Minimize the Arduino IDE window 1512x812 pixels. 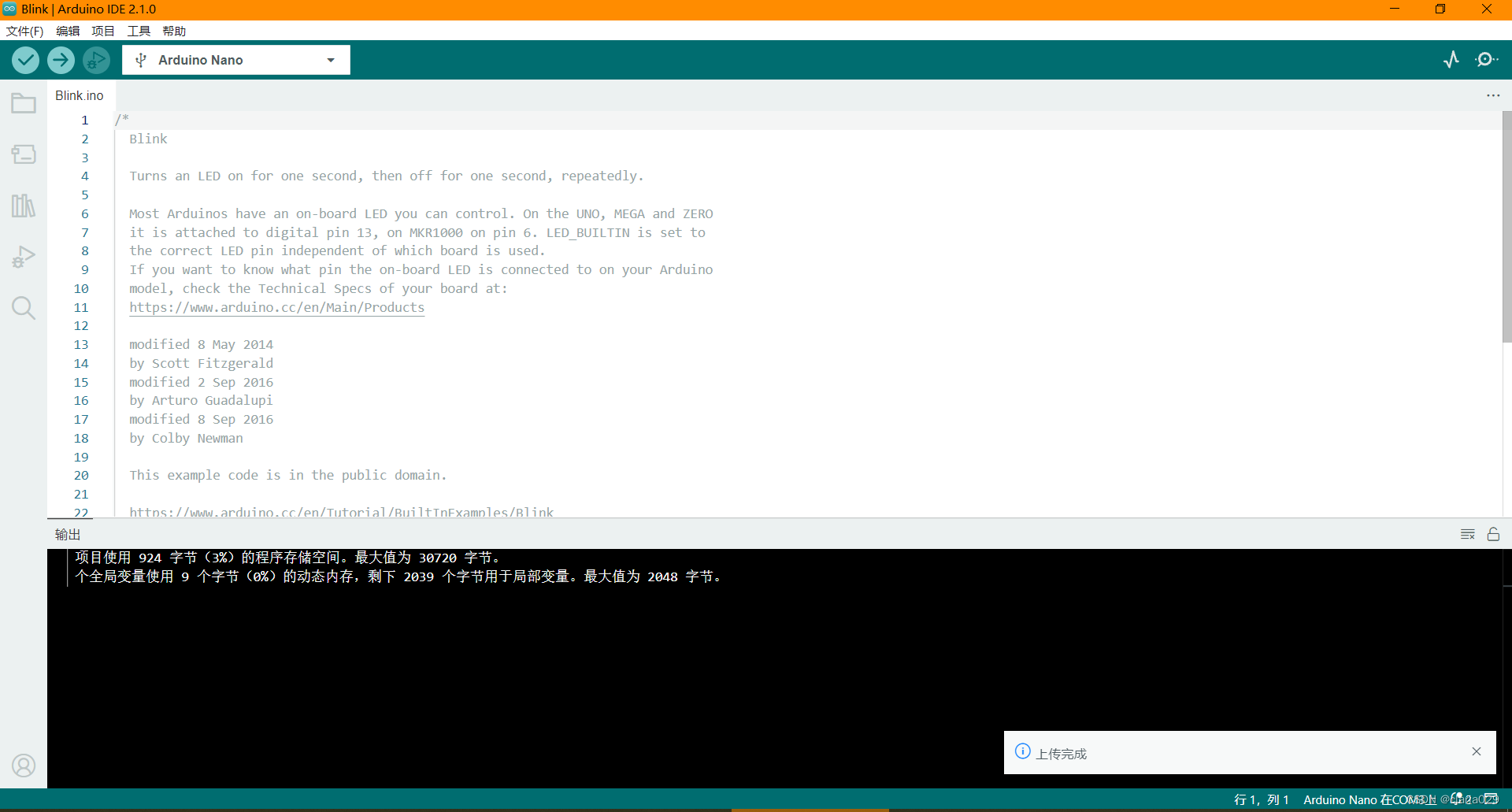tap(1395, 9)
